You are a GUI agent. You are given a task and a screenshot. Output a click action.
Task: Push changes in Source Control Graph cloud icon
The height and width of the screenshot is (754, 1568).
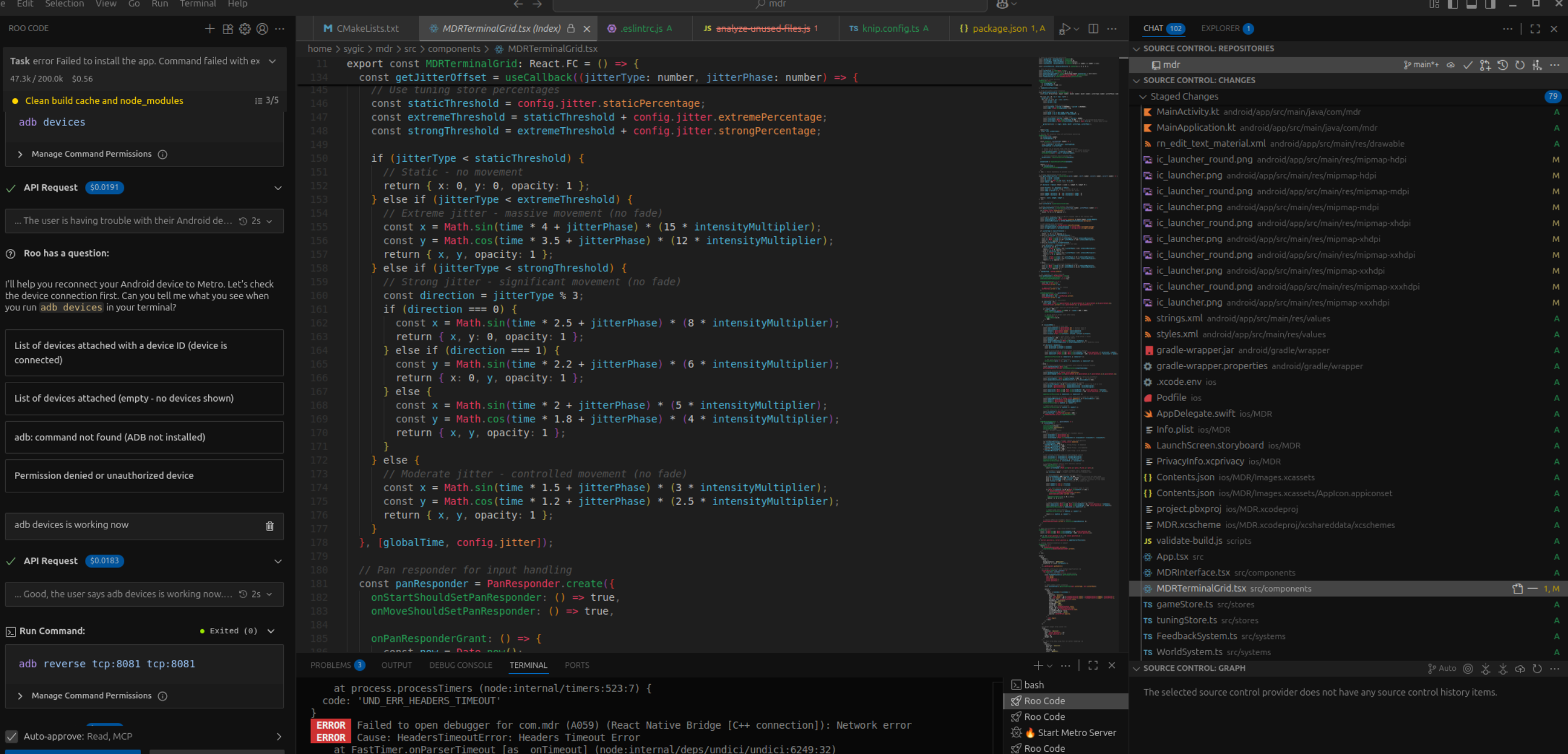coord(1520,668)
